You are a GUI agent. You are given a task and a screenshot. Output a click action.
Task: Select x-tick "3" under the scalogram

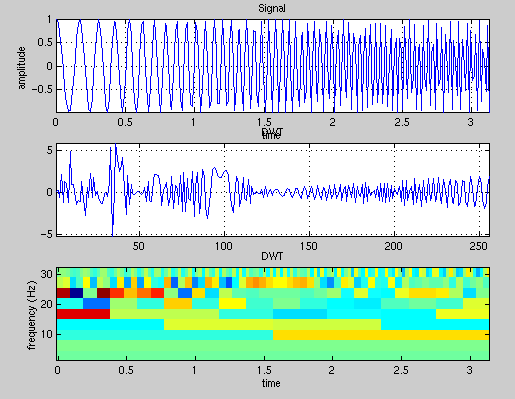tap(469, 370)
